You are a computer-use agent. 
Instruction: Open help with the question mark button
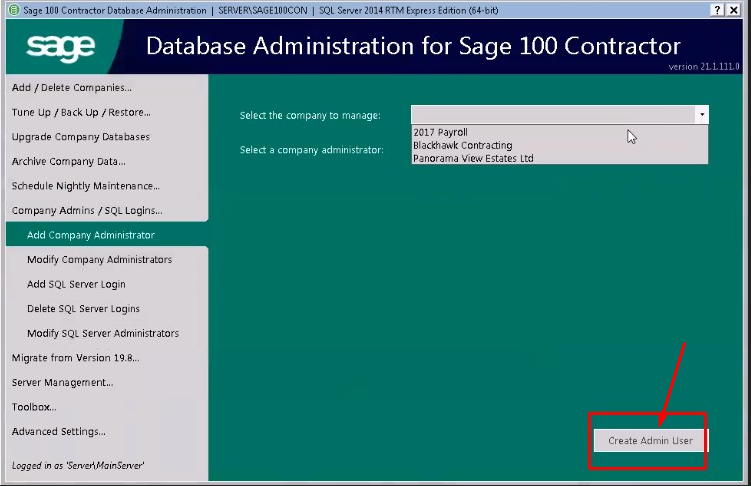click(717, 10)
